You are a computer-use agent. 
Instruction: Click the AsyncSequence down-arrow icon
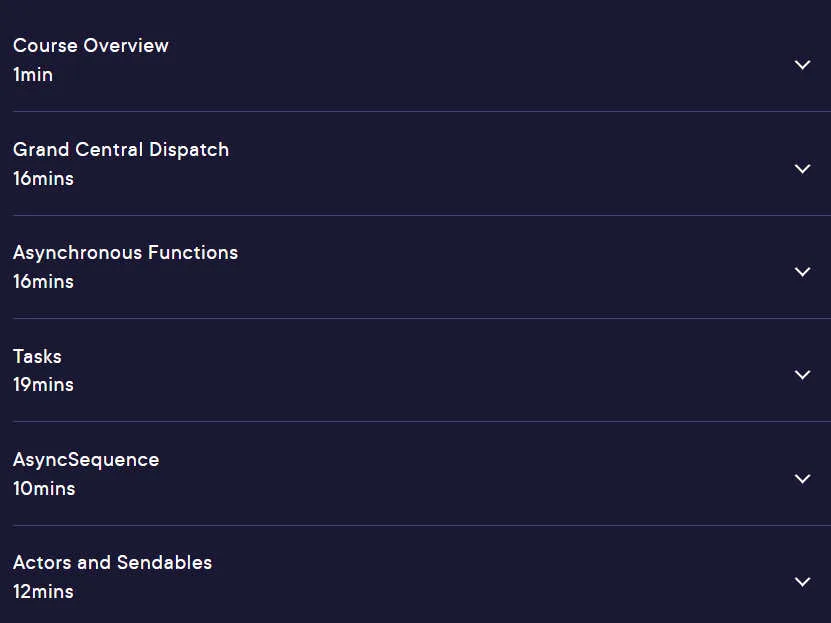tap(802, 478)
